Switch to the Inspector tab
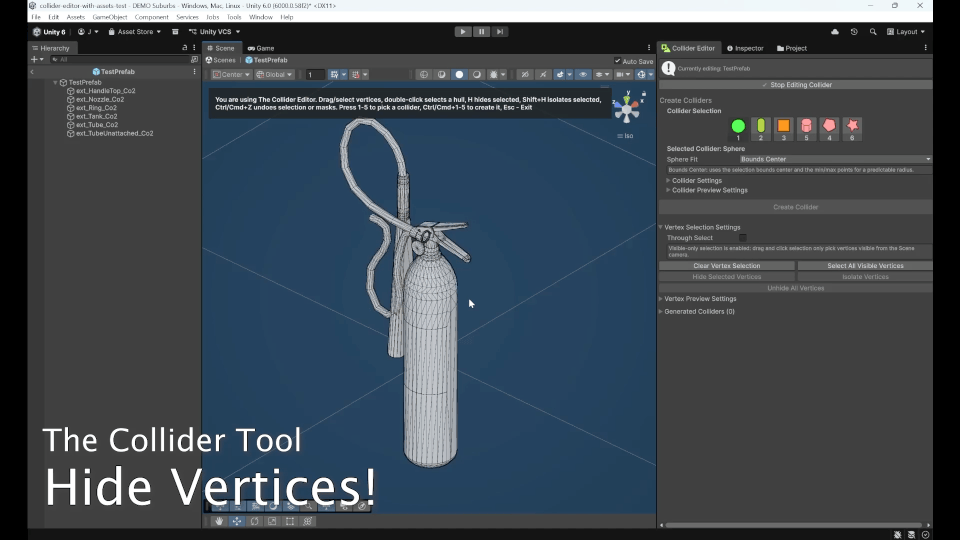The width and height of the screenshot is (960, 540). (x=745, y=48)
